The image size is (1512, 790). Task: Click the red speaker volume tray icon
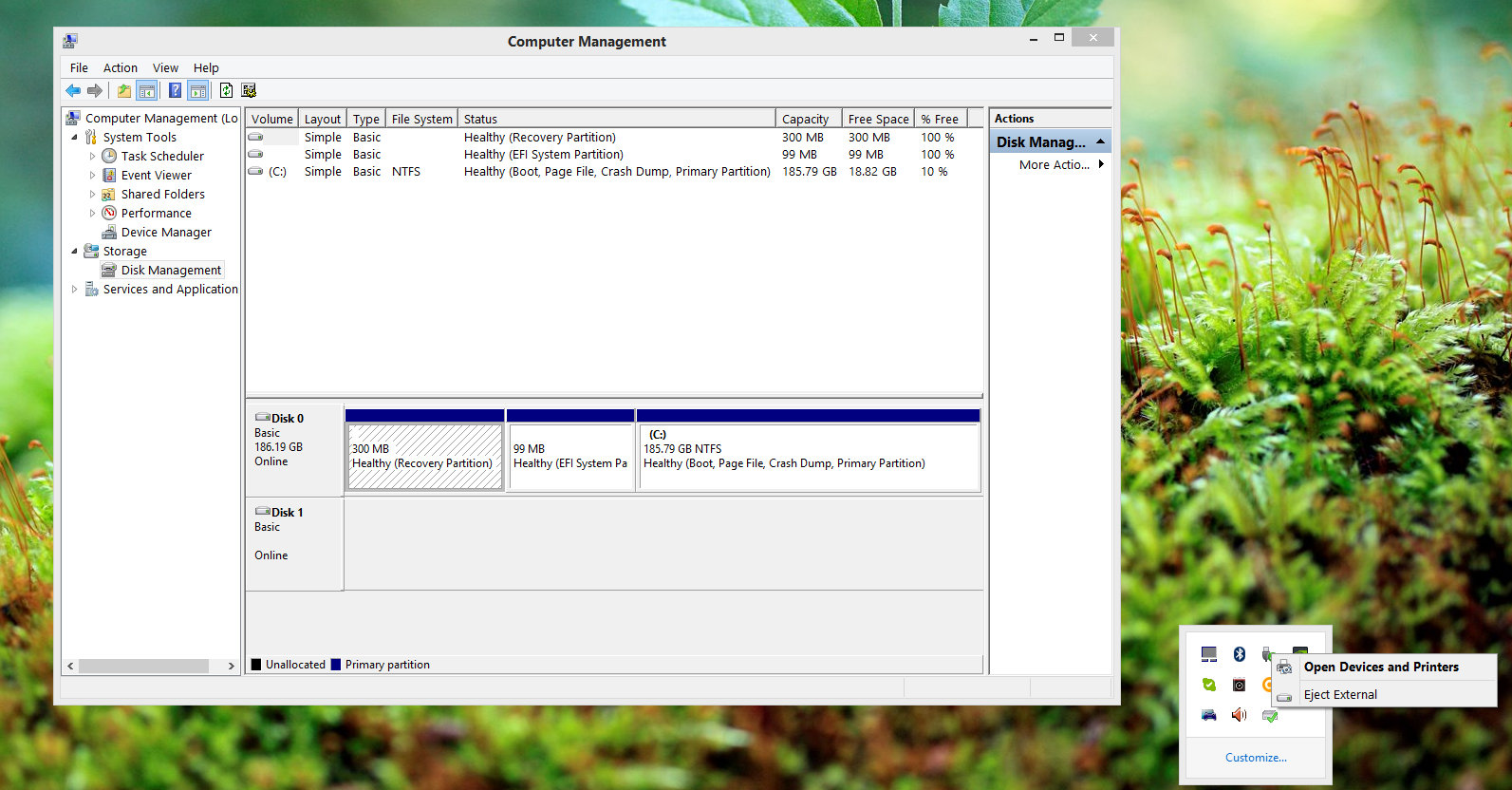tap(1239, 715)
